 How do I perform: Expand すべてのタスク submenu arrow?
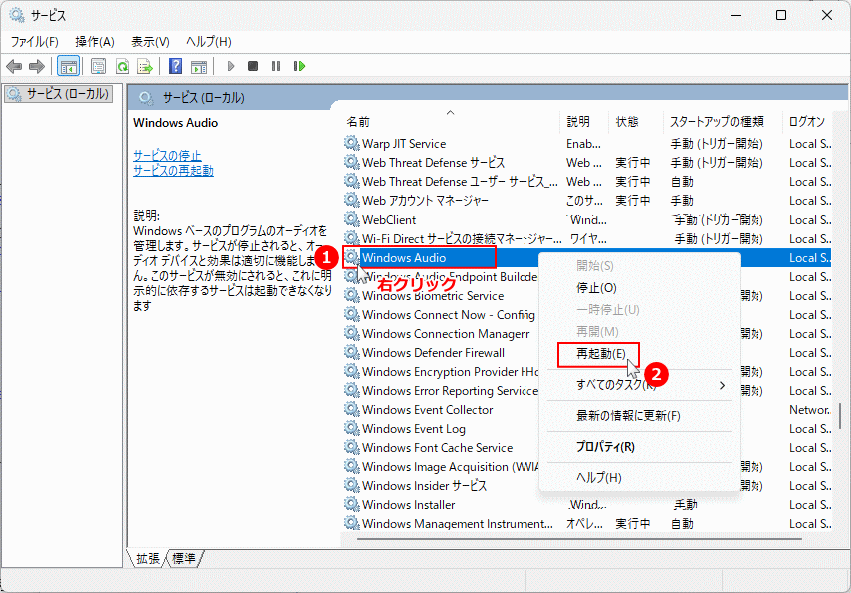click(722, 385)
